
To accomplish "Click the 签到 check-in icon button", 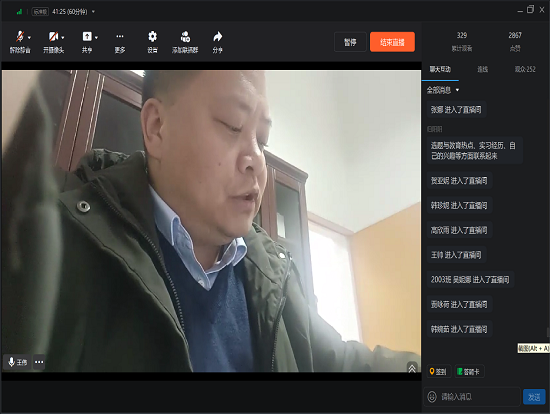I will 438,372.
